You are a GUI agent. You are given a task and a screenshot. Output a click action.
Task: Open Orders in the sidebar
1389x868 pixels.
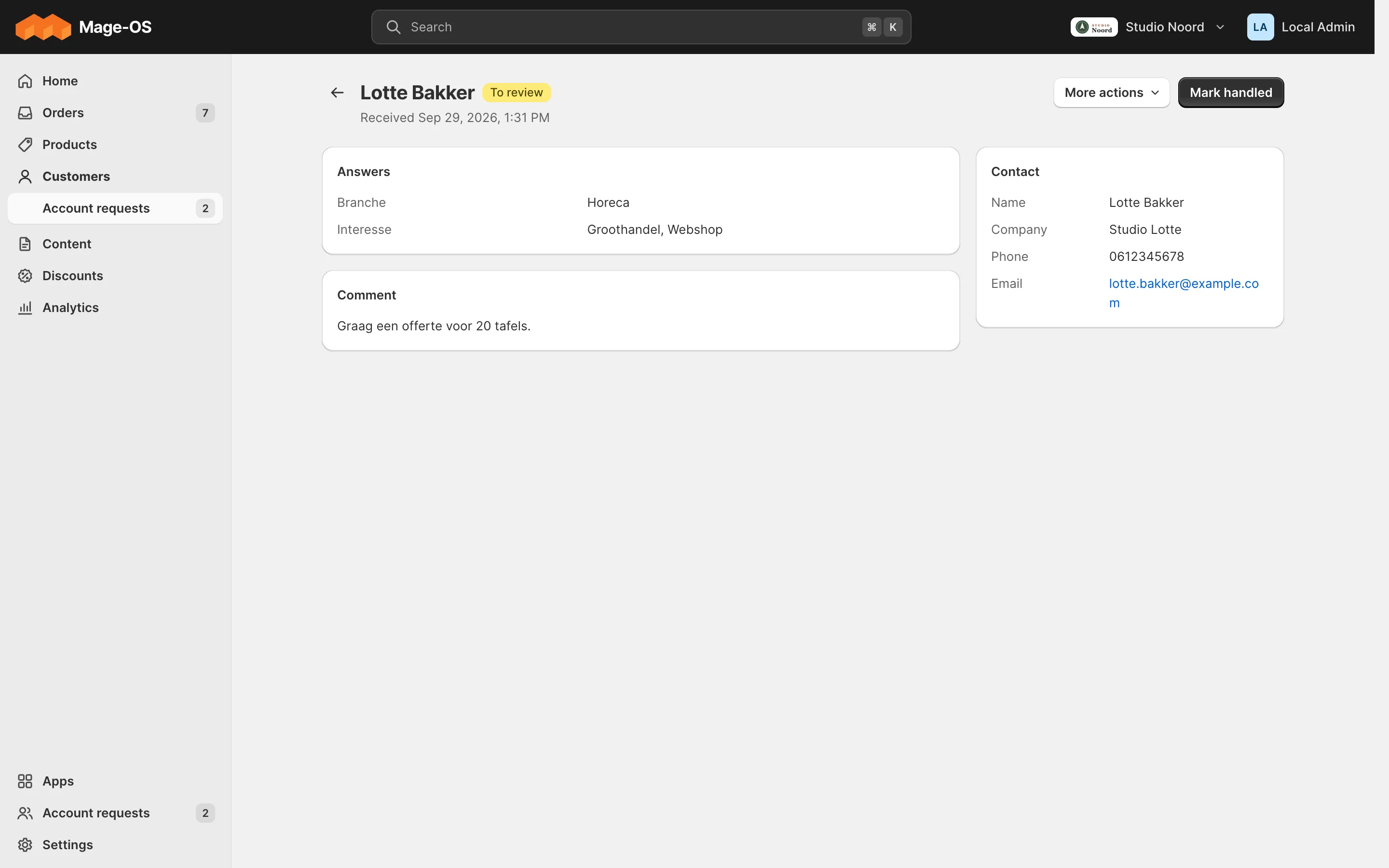[x=115, y=112]
